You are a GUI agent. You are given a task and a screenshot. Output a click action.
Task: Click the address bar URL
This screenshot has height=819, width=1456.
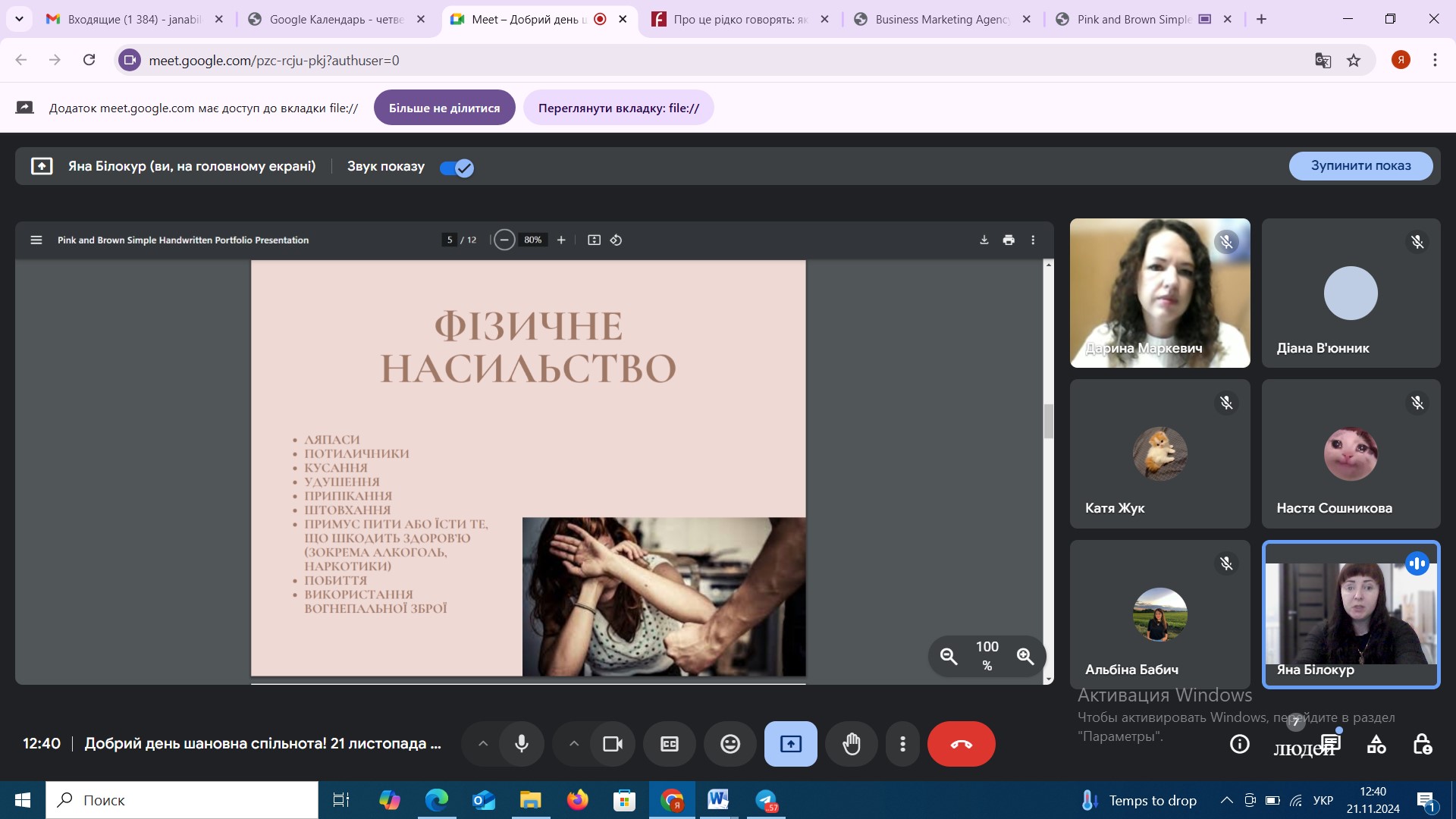point(274,60)
